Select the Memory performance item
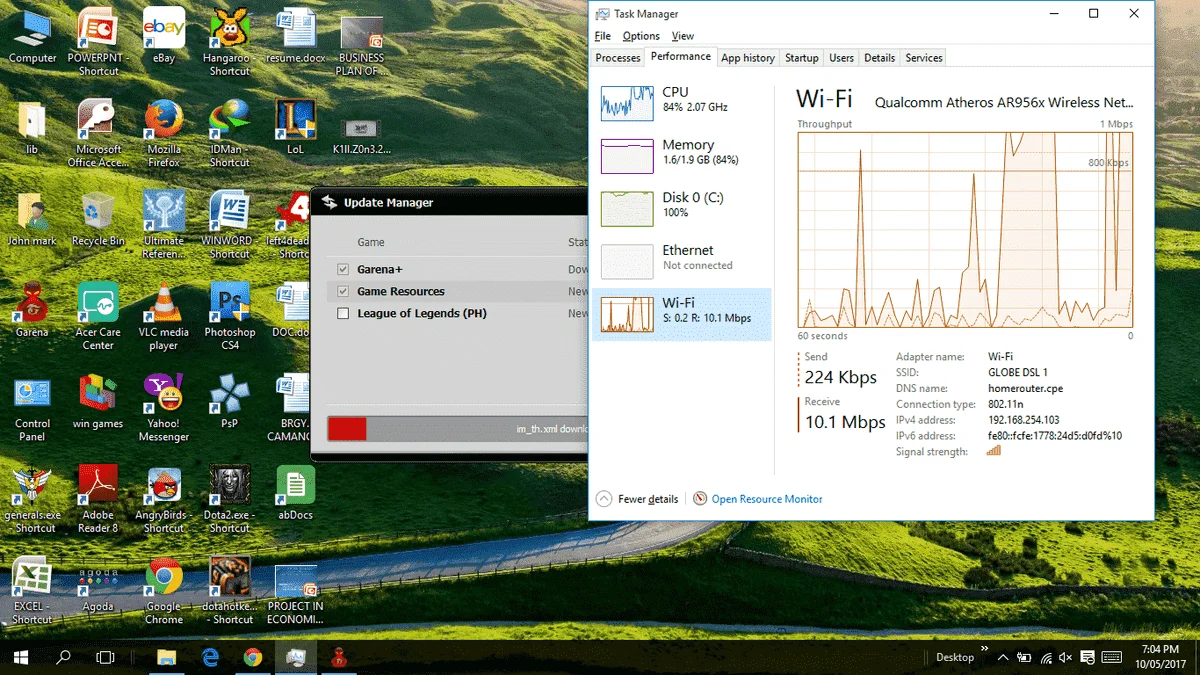1200x675 pixels. coord(682,155)
